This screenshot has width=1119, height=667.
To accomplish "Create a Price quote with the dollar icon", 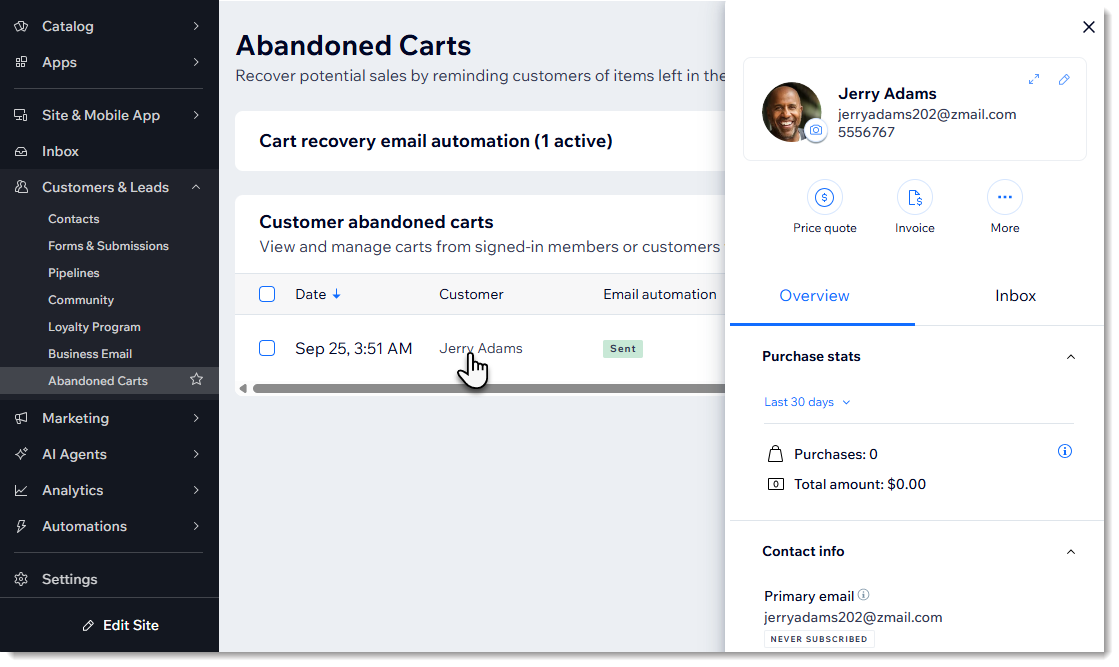I will pos(824,198).
